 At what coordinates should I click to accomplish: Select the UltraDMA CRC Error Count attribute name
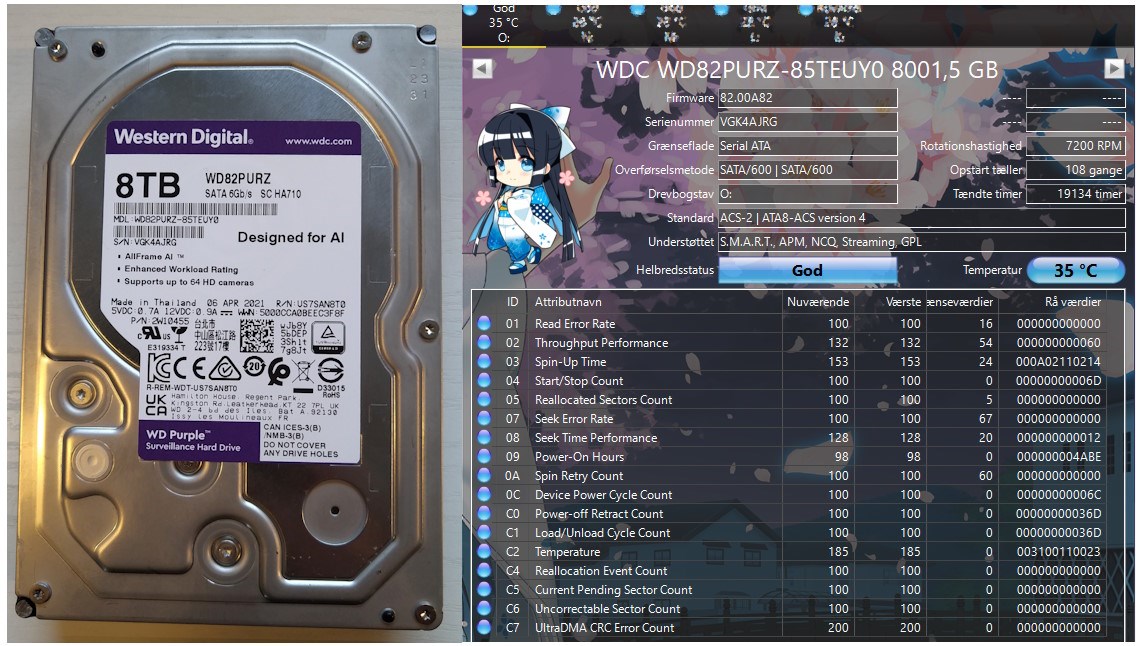[605, 627]
